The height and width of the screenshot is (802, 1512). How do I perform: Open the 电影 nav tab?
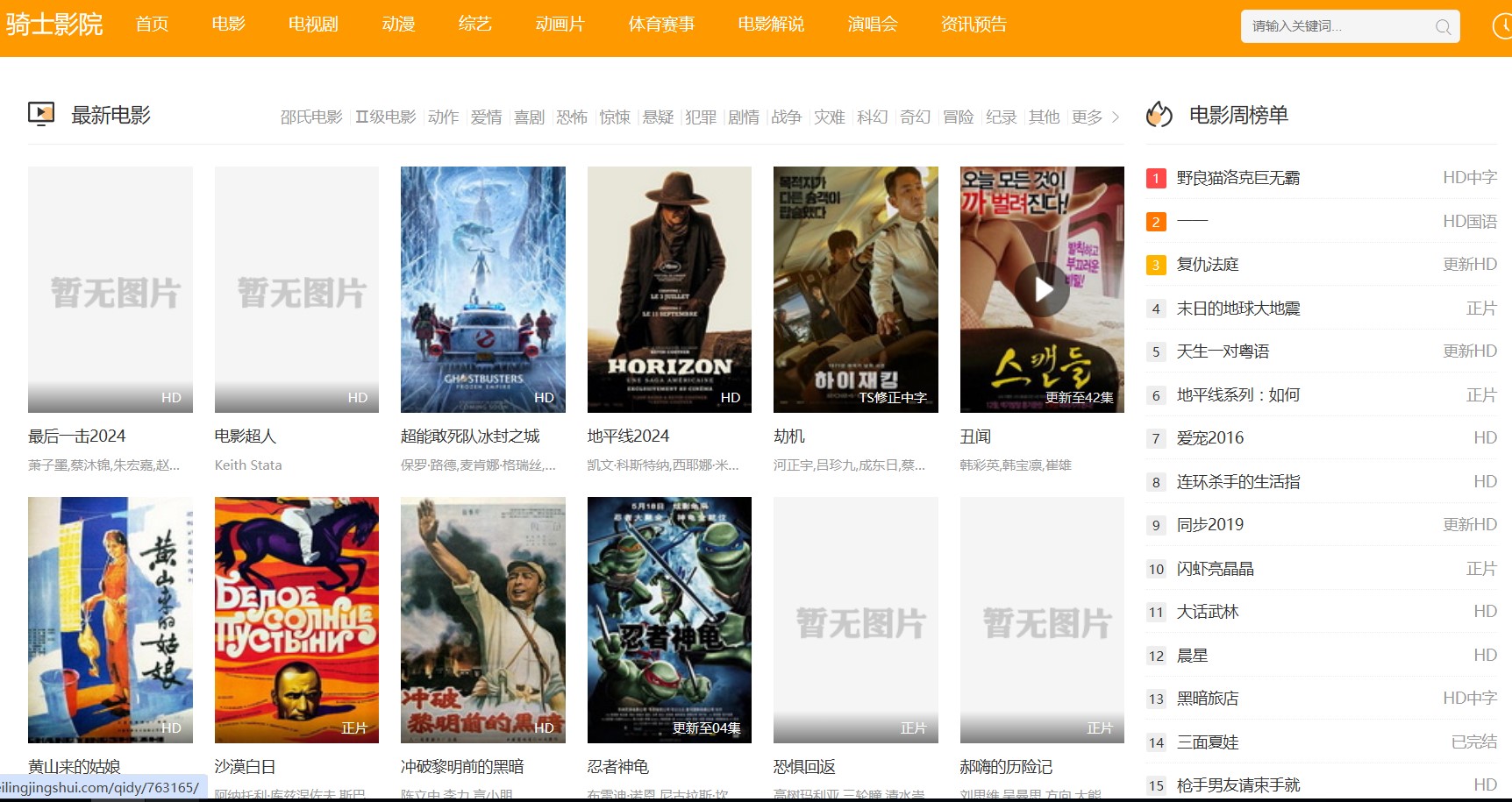click(x=228, y=25)
